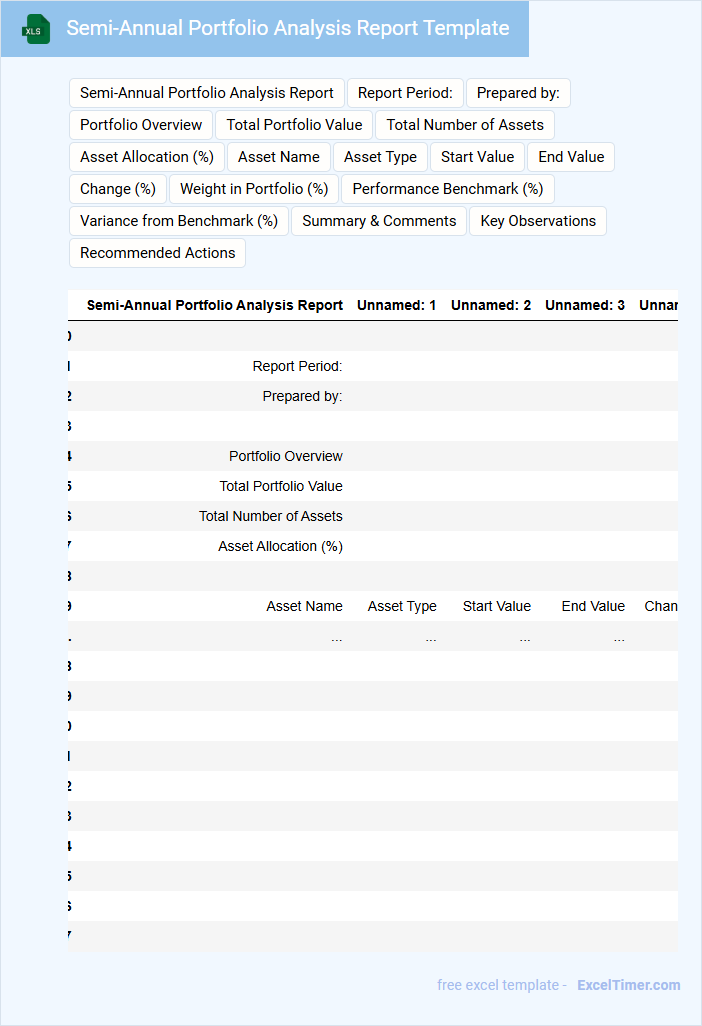
Task: Click the 'Prepared by:' tag
Action: coord(518,93)
